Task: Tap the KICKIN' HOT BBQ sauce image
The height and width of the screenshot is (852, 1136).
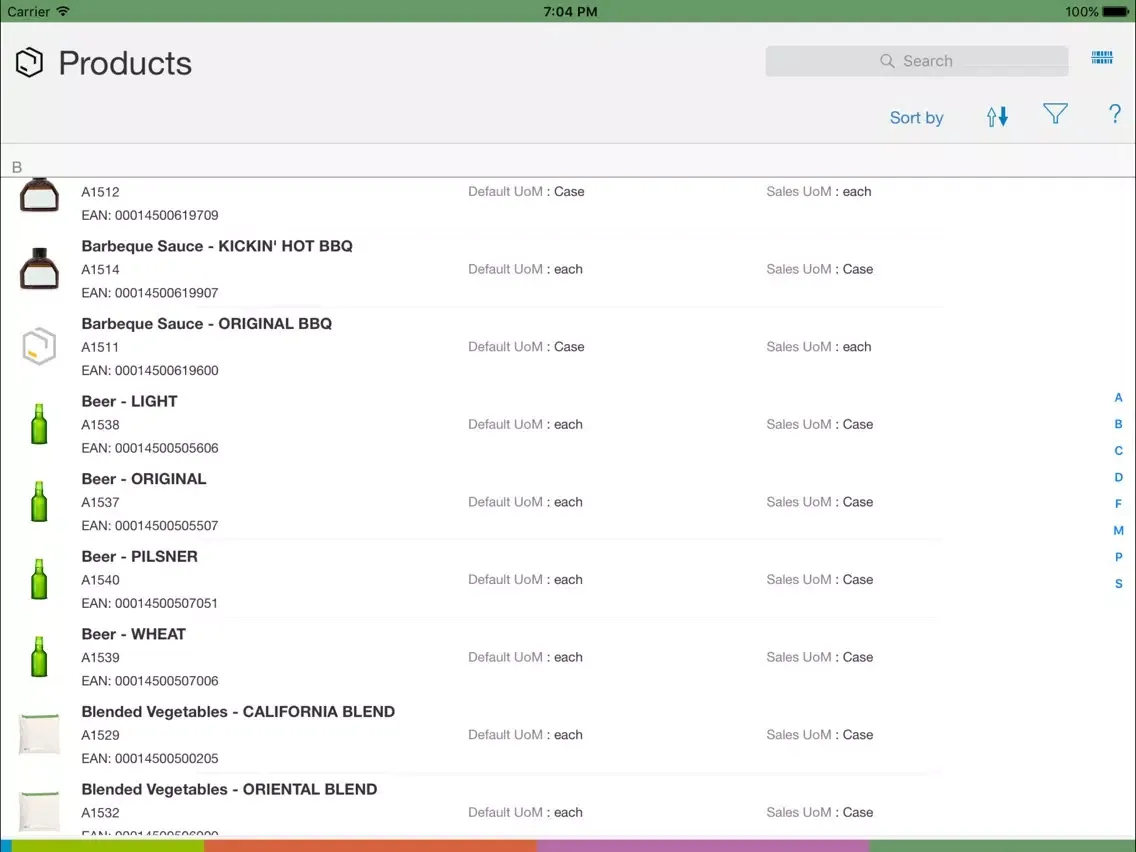Action: 39,269
